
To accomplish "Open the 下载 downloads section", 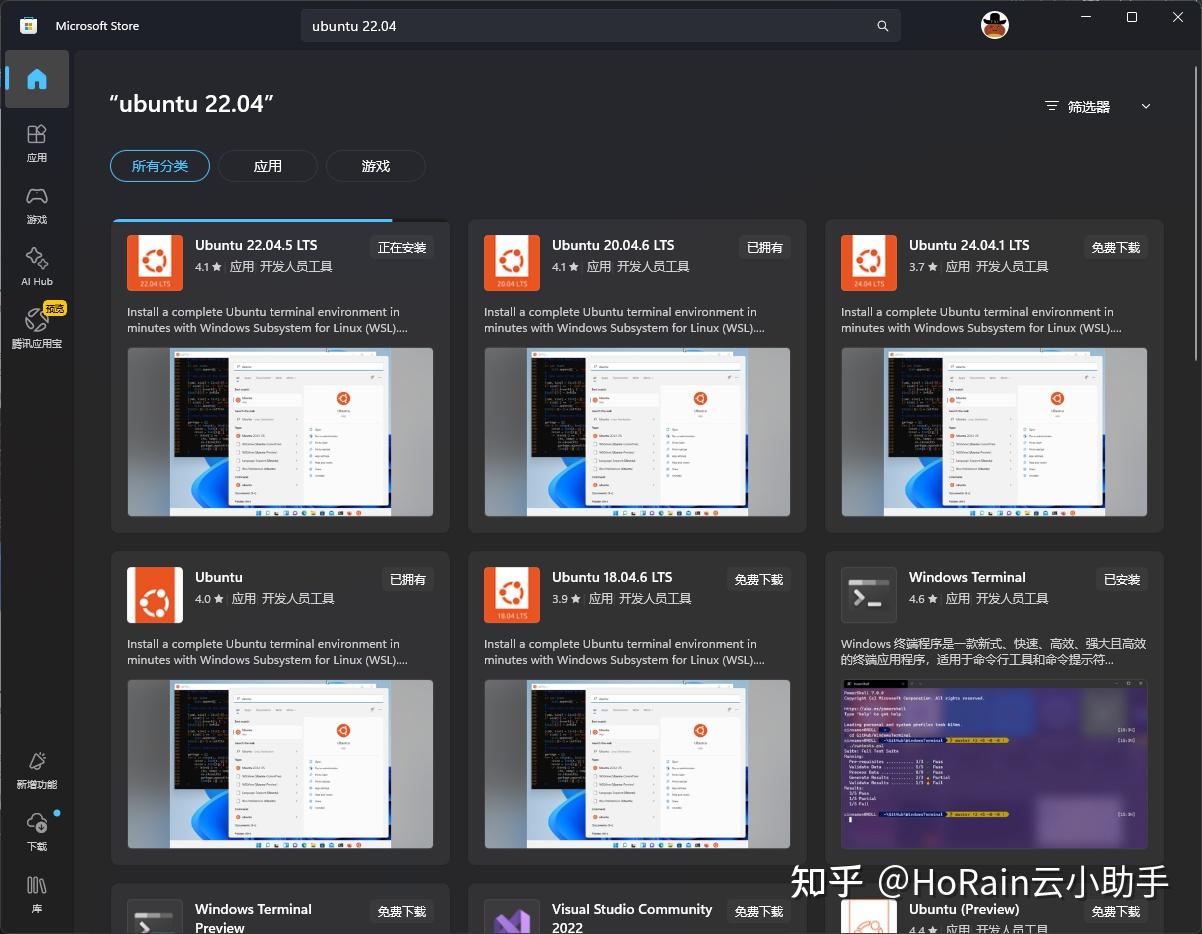I will tap(36, 831).
